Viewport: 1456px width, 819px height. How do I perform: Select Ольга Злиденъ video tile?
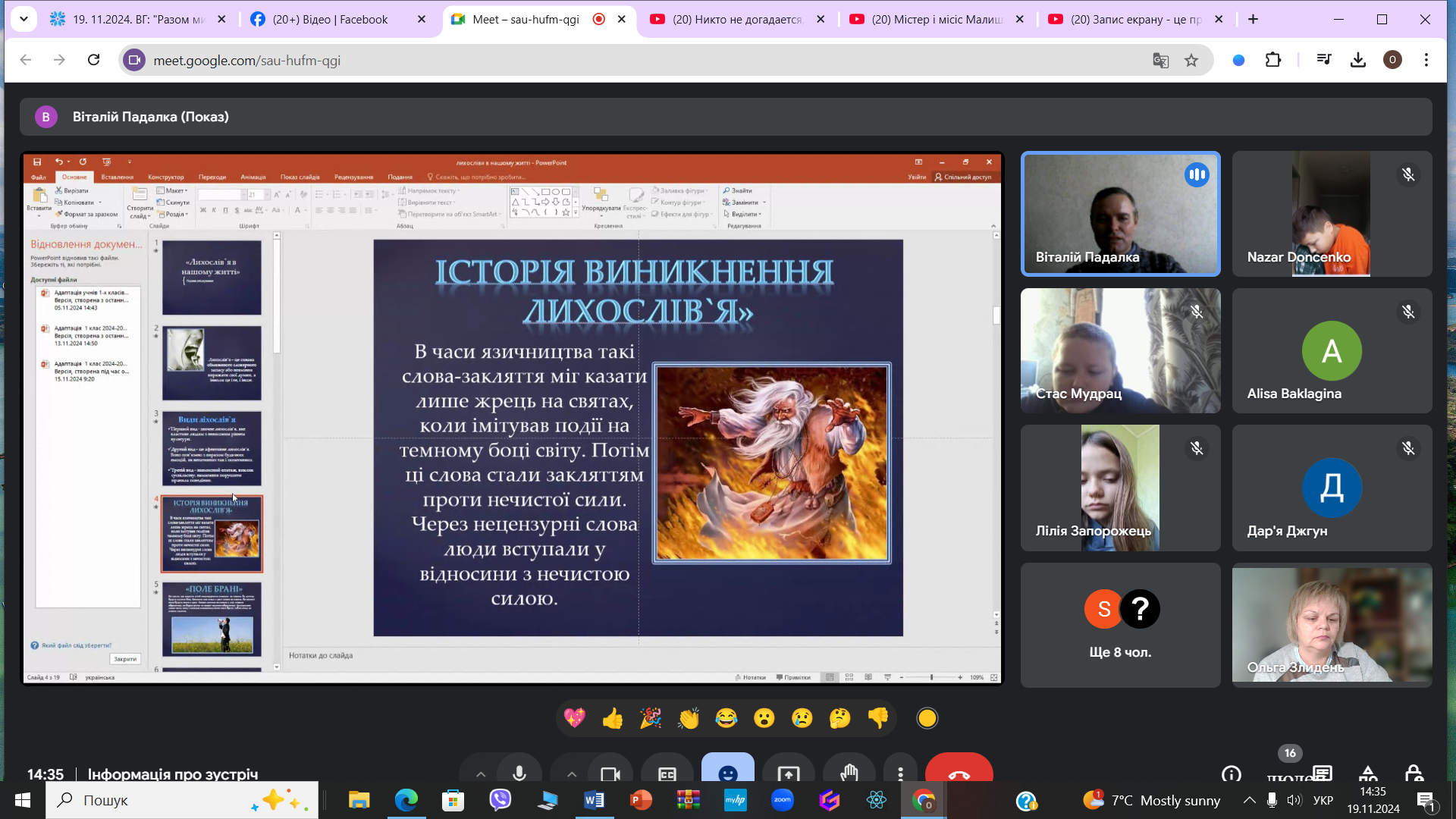pyautogui.click(x=1332, y=625)
